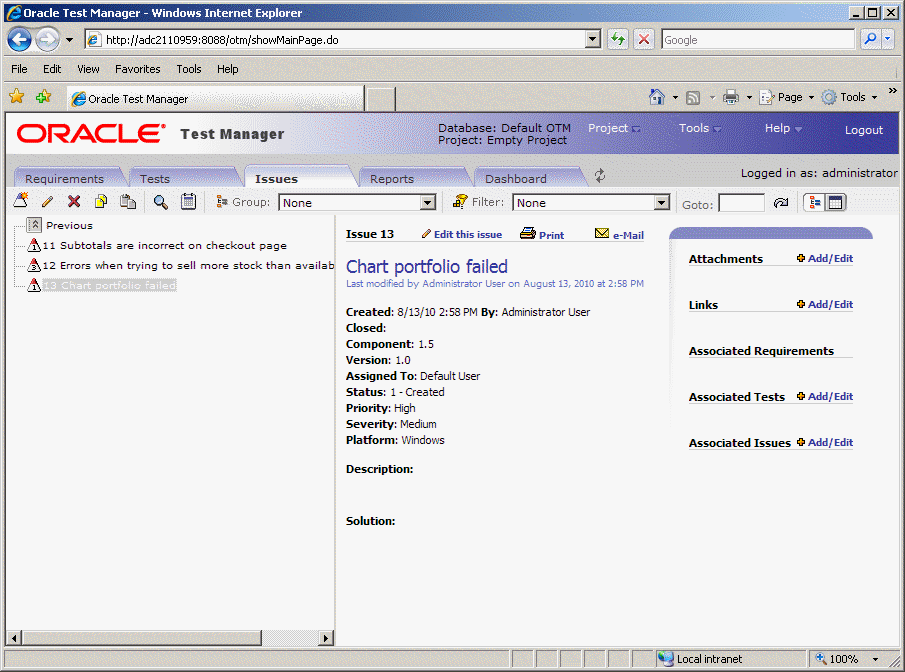Click the scrollbar left arrow in tree pane

tap(14, 637)
